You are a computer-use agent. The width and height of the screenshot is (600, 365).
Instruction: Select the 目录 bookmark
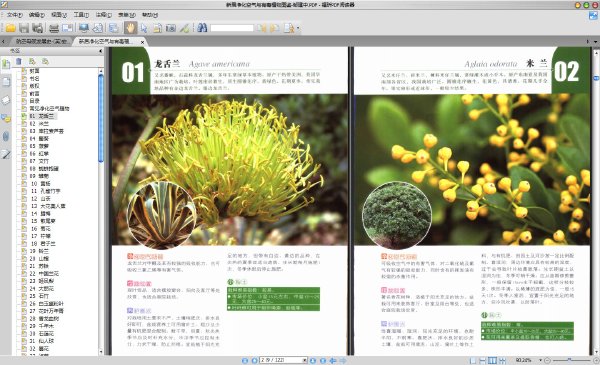(34, 101)
